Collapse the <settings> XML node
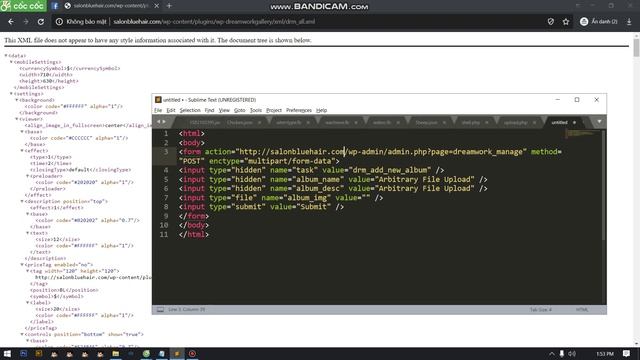640x360 pixels. pos(11,94)
